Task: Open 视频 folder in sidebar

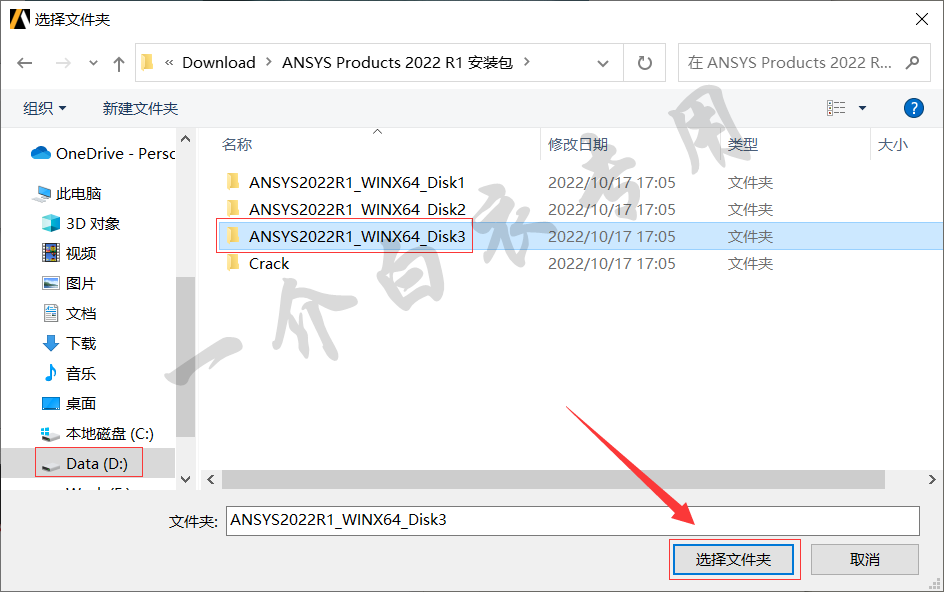Action: [69, 253]
